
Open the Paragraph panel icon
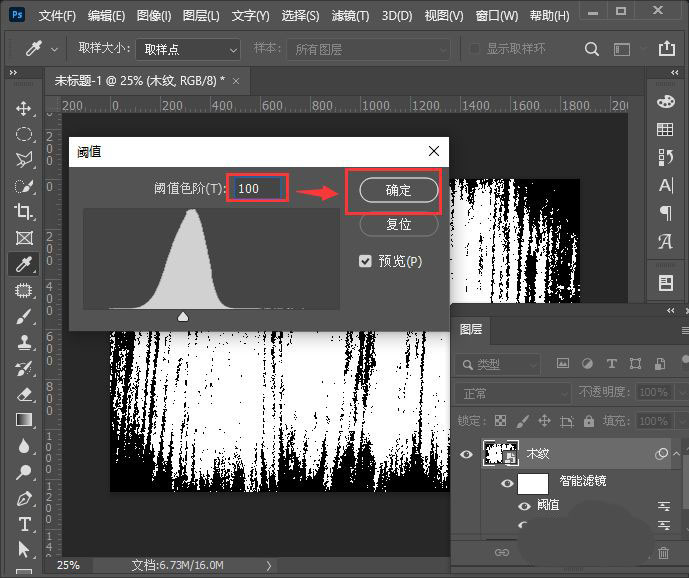click(x=666, y=213)
